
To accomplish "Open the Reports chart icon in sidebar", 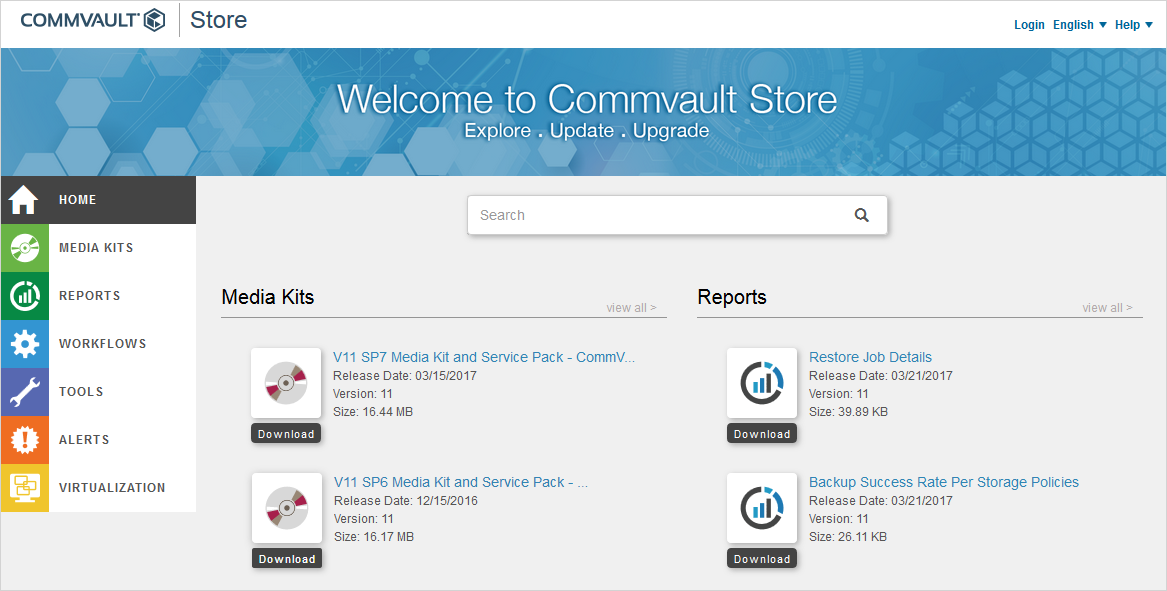I will [24, 296].
